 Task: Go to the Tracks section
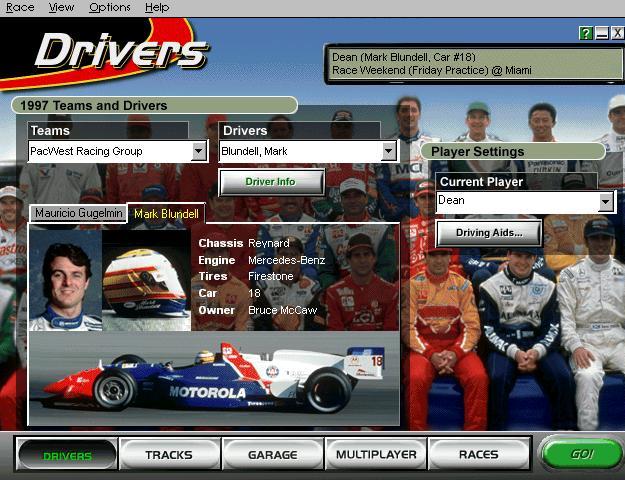point(169,454)
